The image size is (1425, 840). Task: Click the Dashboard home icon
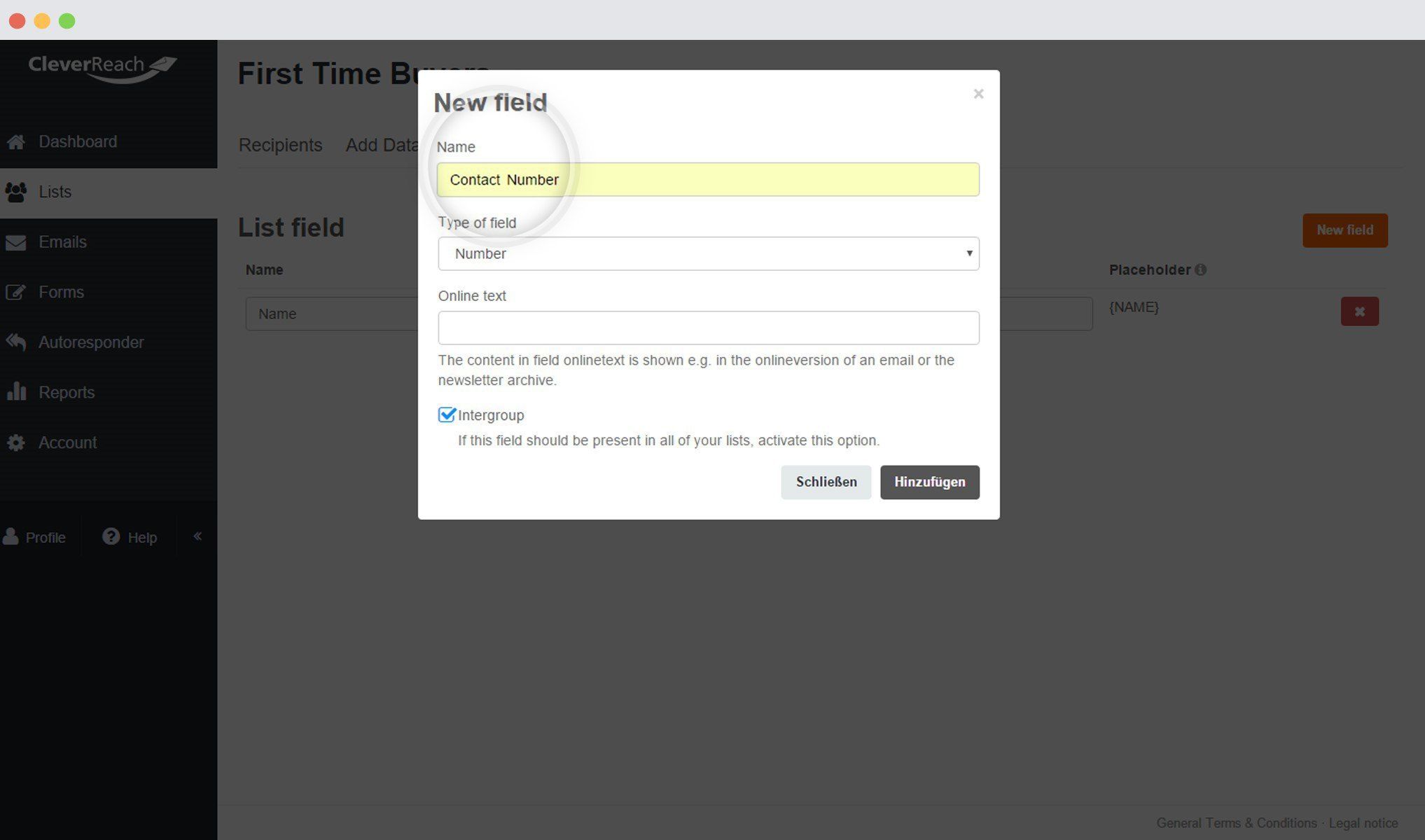pyautogui.click(x=16, y=142)
